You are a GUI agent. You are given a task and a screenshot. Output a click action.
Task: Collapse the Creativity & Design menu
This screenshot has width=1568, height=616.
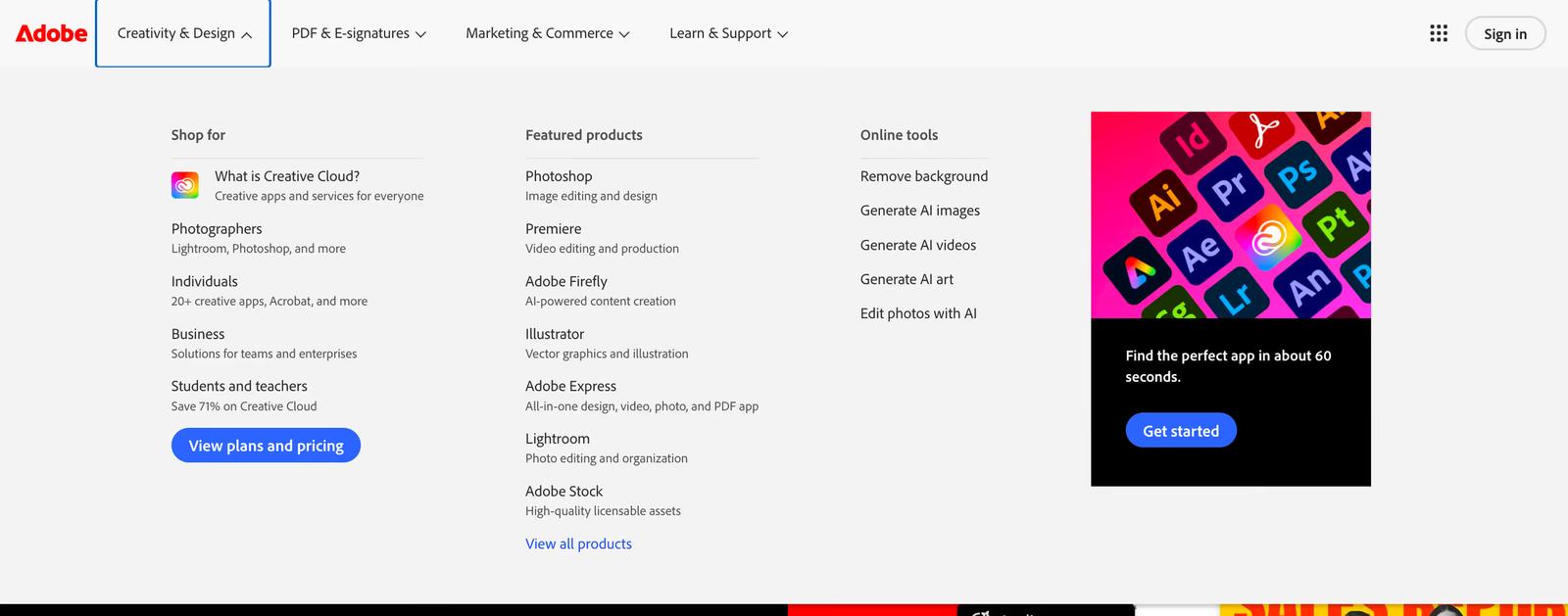click(x=183, y=33)
